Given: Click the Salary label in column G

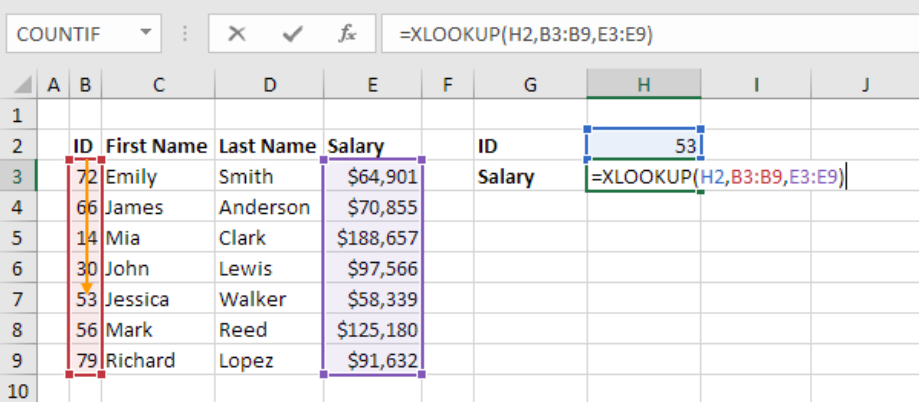Looking at the screenshot, I should tap(530, 176).
